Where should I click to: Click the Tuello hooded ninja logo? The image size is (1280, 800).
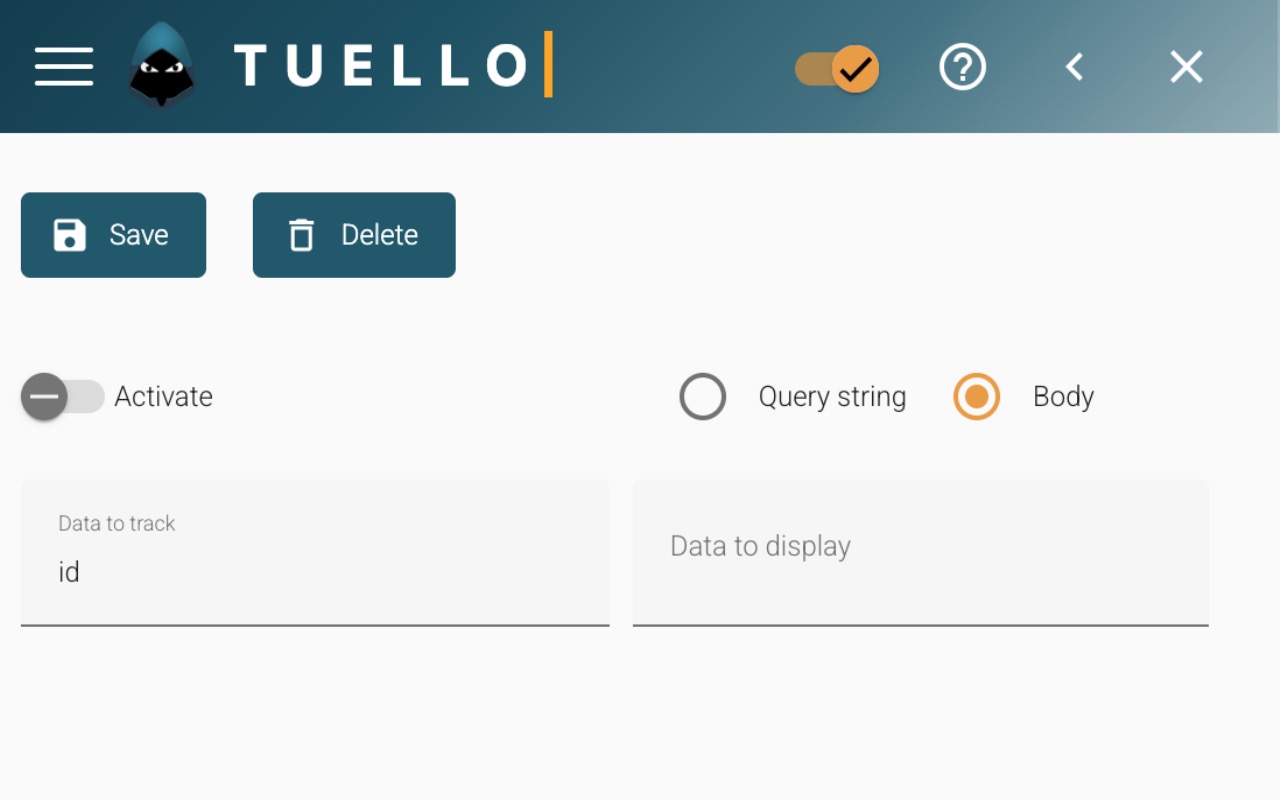tap(161, 66)
